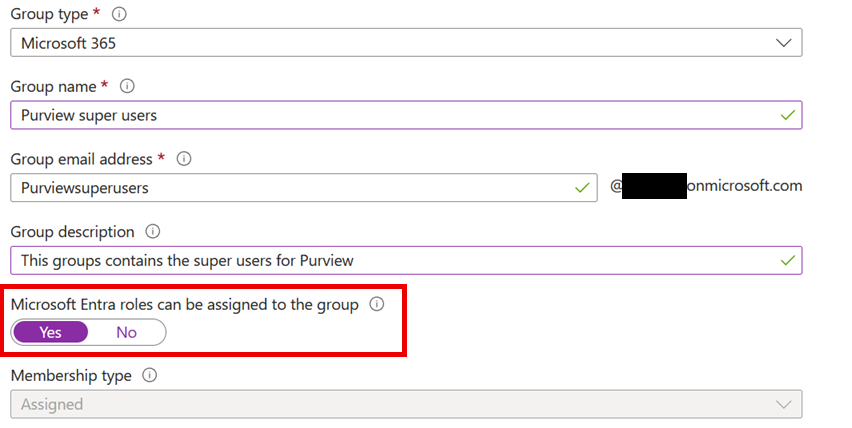Click info icon next to Group description

(153, 231)
